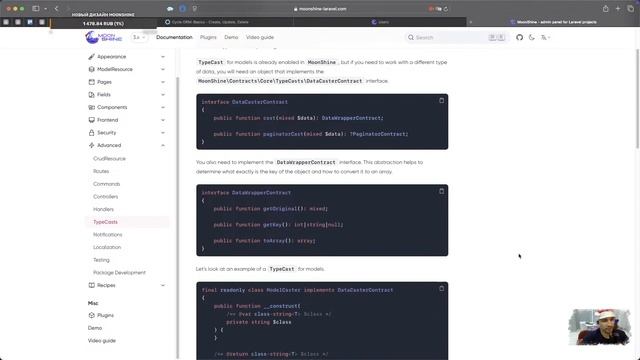Screen dimensions: 640x360
Task: Open the Video guide top nav item
Action: tap(260, 37)
